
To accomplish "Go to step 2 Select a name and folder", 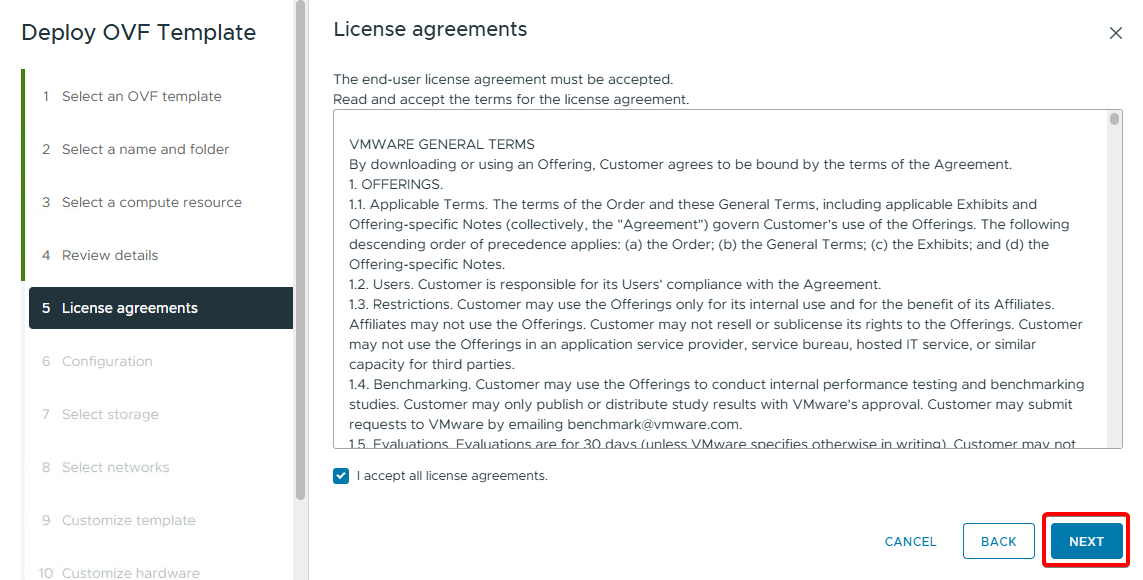I will (145, 149).
